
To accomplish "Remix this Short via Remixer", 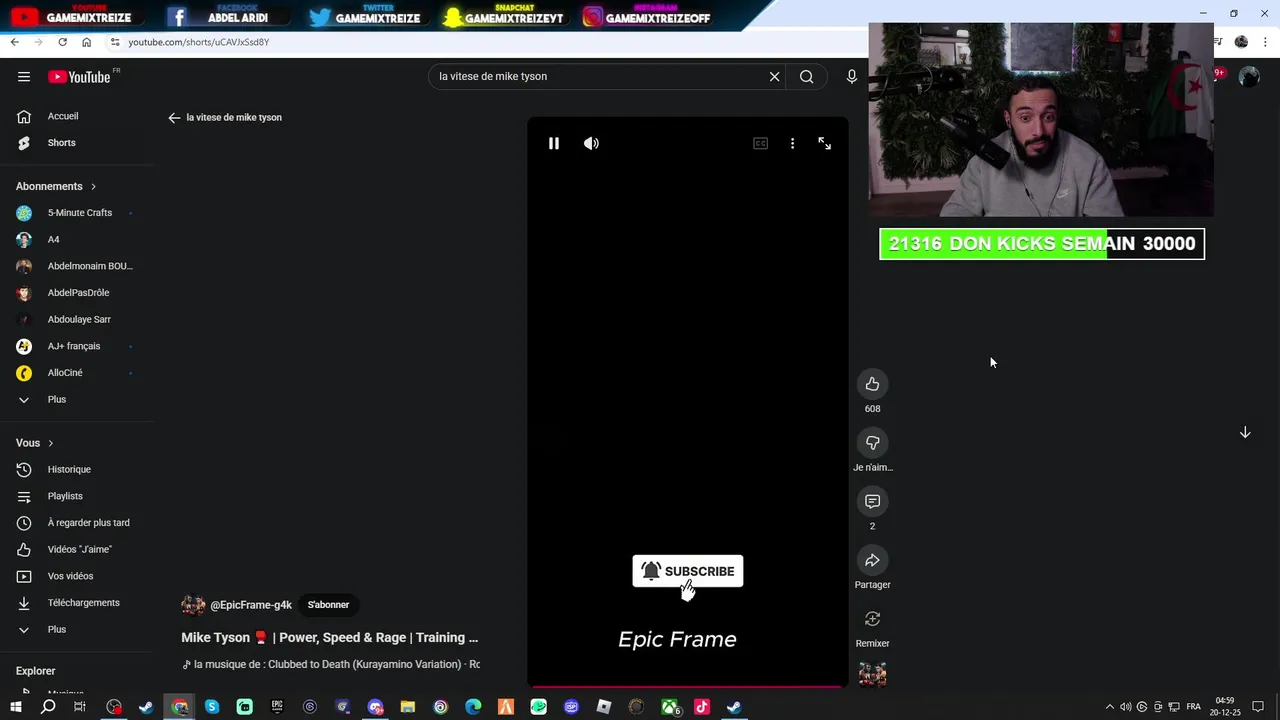I will (872, 619).
